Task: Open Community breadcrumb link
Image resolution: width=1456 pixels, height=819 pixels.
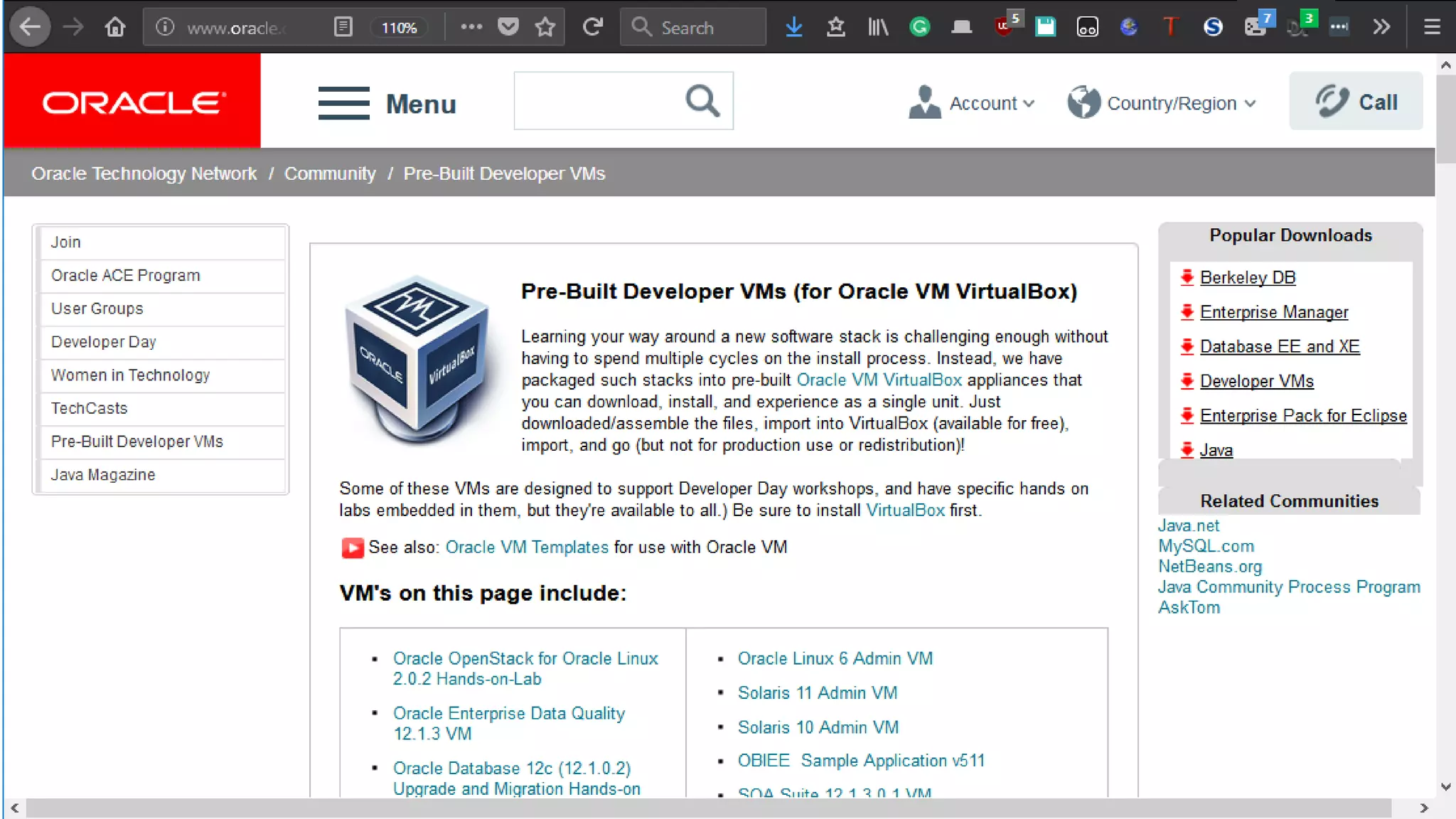Action: [x=330, y=173]
